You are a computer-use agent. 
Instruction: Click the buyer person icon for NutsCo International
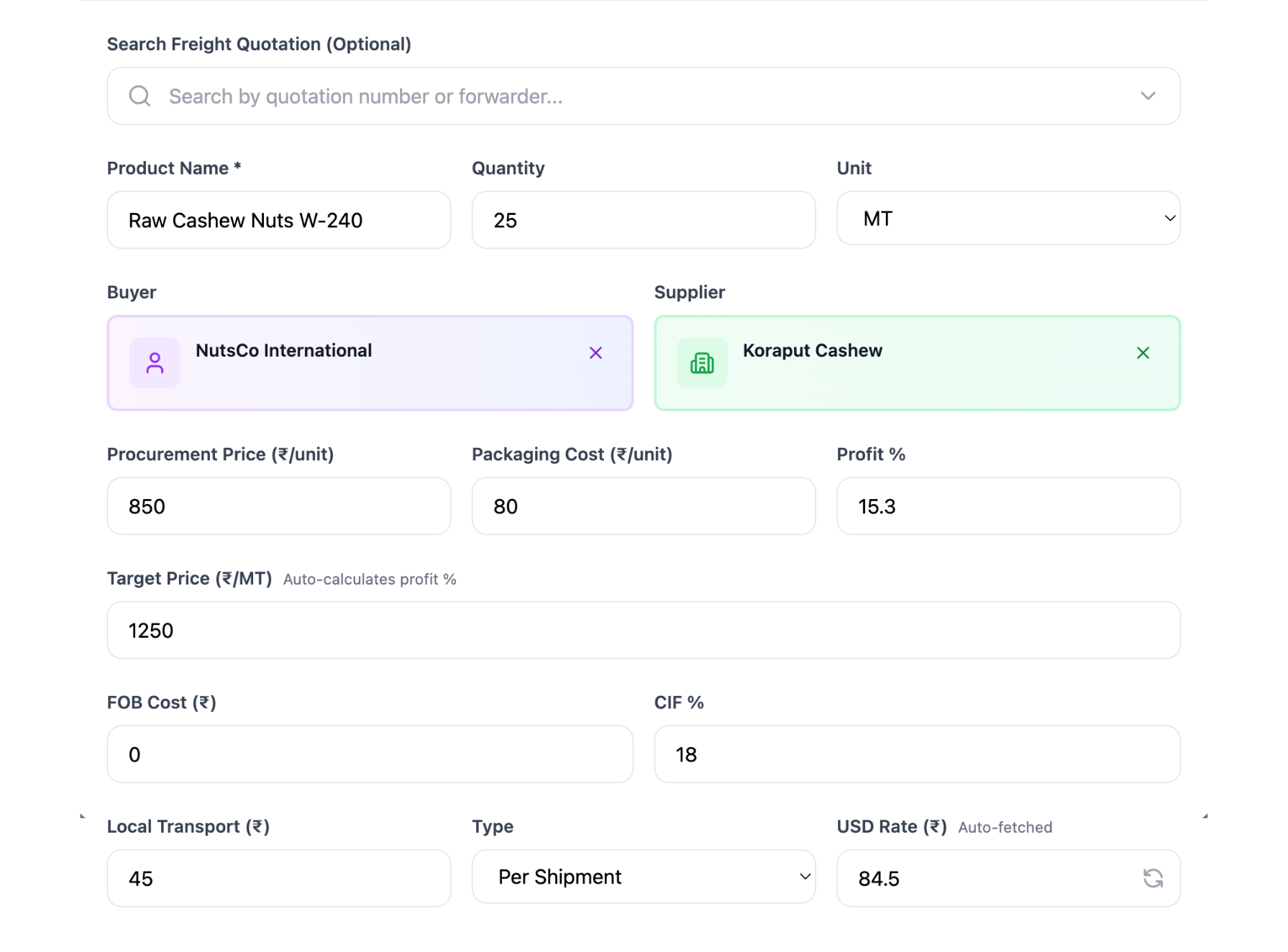(x=155, y=362)
